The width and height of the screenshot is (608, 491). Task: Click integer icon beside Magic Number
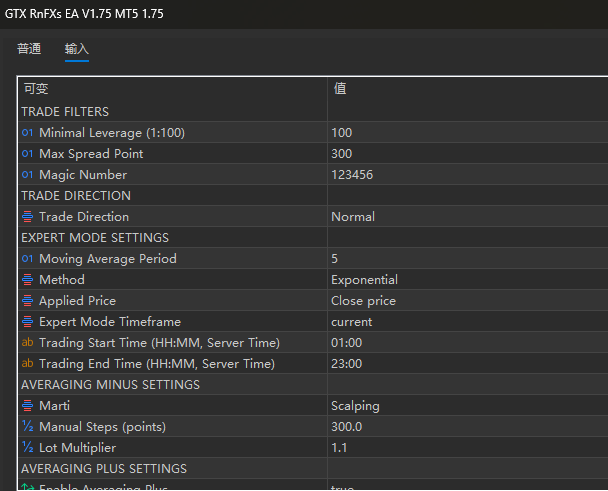tap(28, 175)
